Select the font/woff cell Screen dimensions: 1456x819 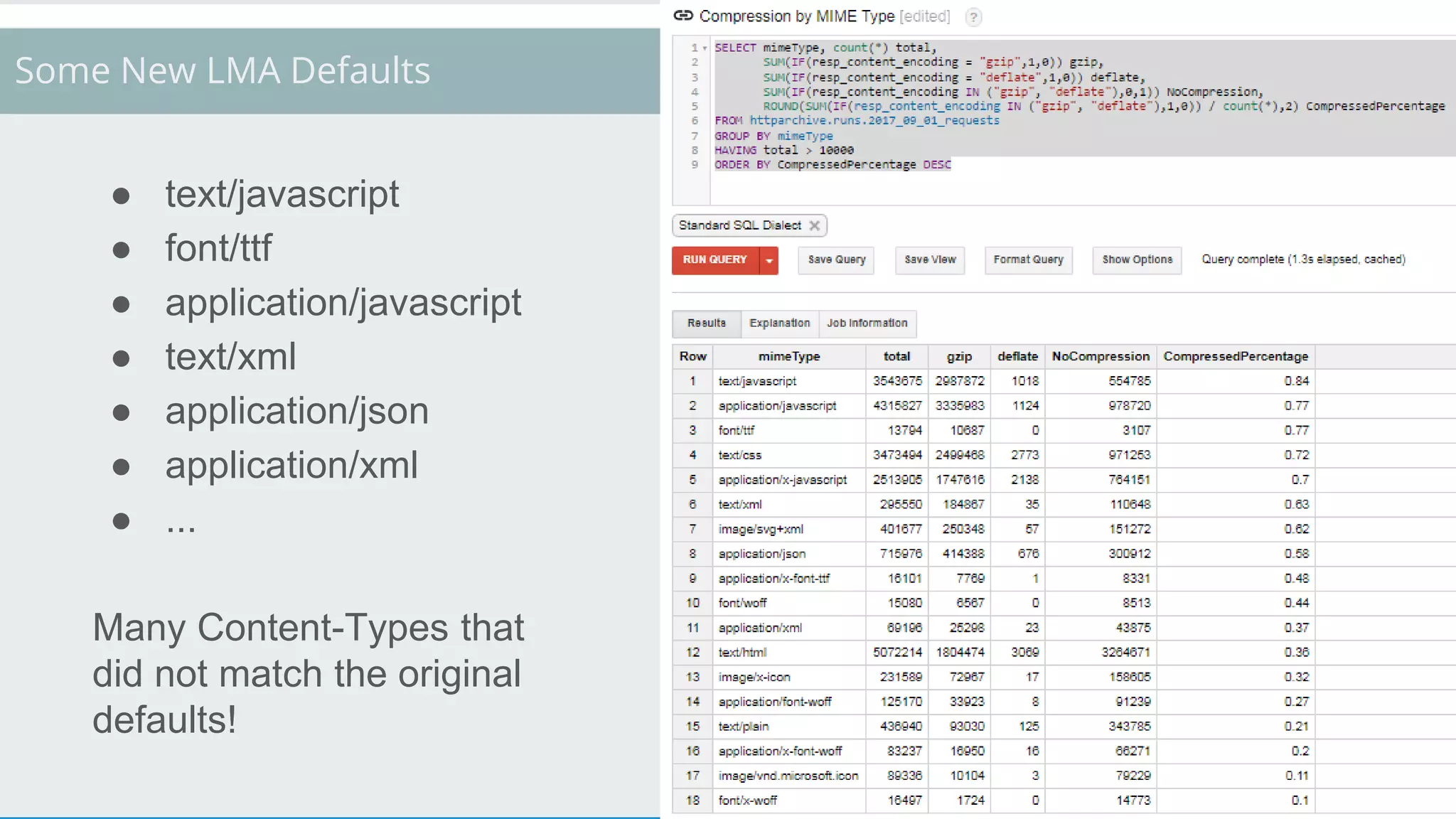click(x=789, y=603)
